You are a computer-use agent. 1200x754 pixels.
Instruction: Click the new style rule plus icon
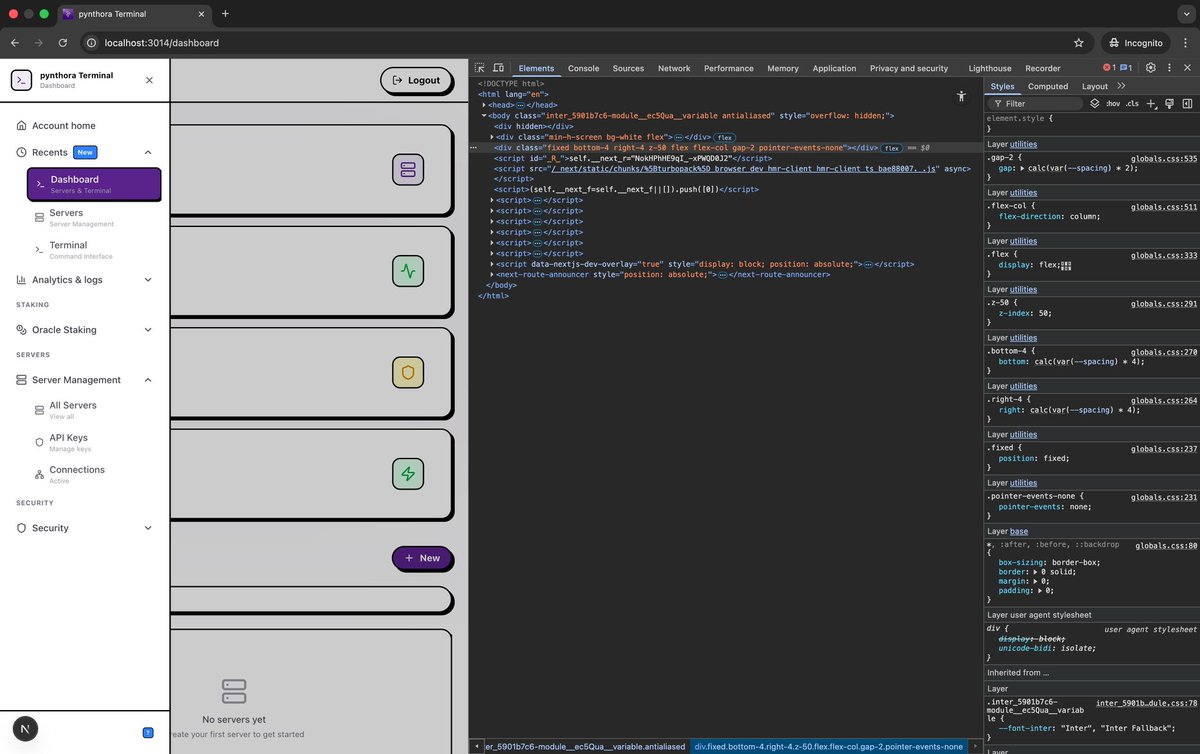pyautogui.click(x=1150, y=103)
